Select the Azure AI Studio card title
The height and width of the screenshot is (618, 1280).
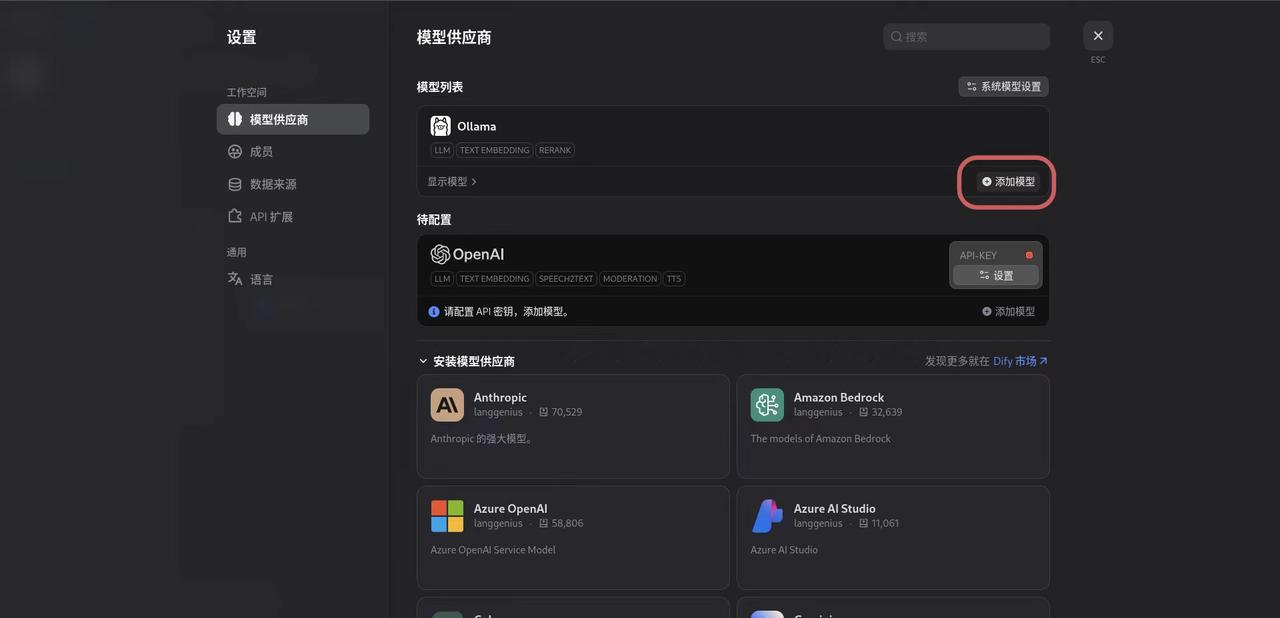coord(835,508)
